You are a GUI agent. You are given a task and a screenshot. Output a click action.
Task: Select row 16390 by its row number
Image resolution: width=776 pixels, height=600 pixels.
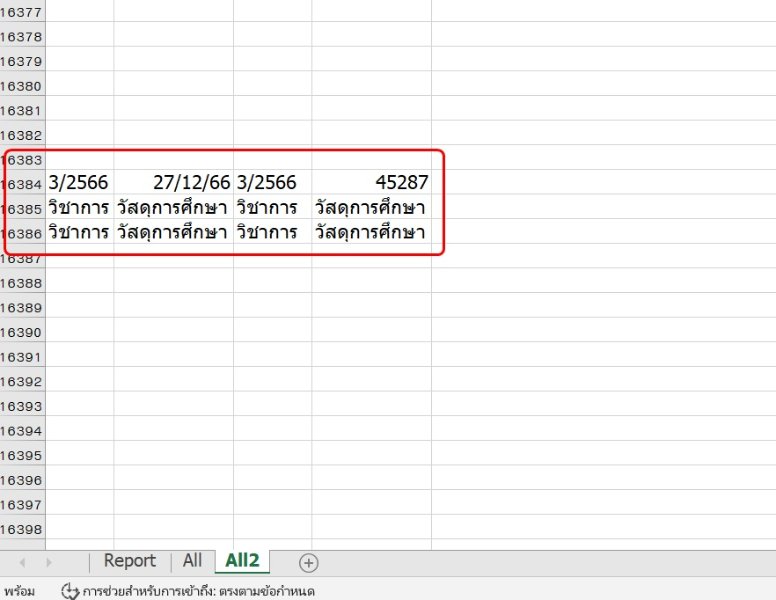click(x=21, y=332)
